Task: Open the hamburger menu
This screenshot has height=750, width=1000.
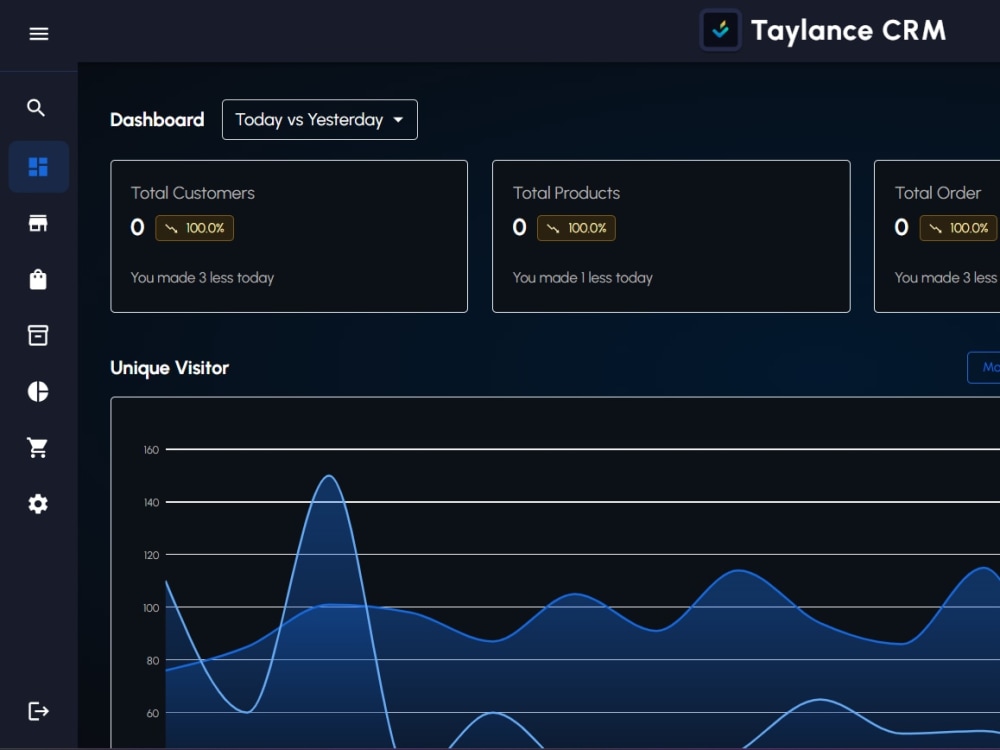Action: click(39, 34)
